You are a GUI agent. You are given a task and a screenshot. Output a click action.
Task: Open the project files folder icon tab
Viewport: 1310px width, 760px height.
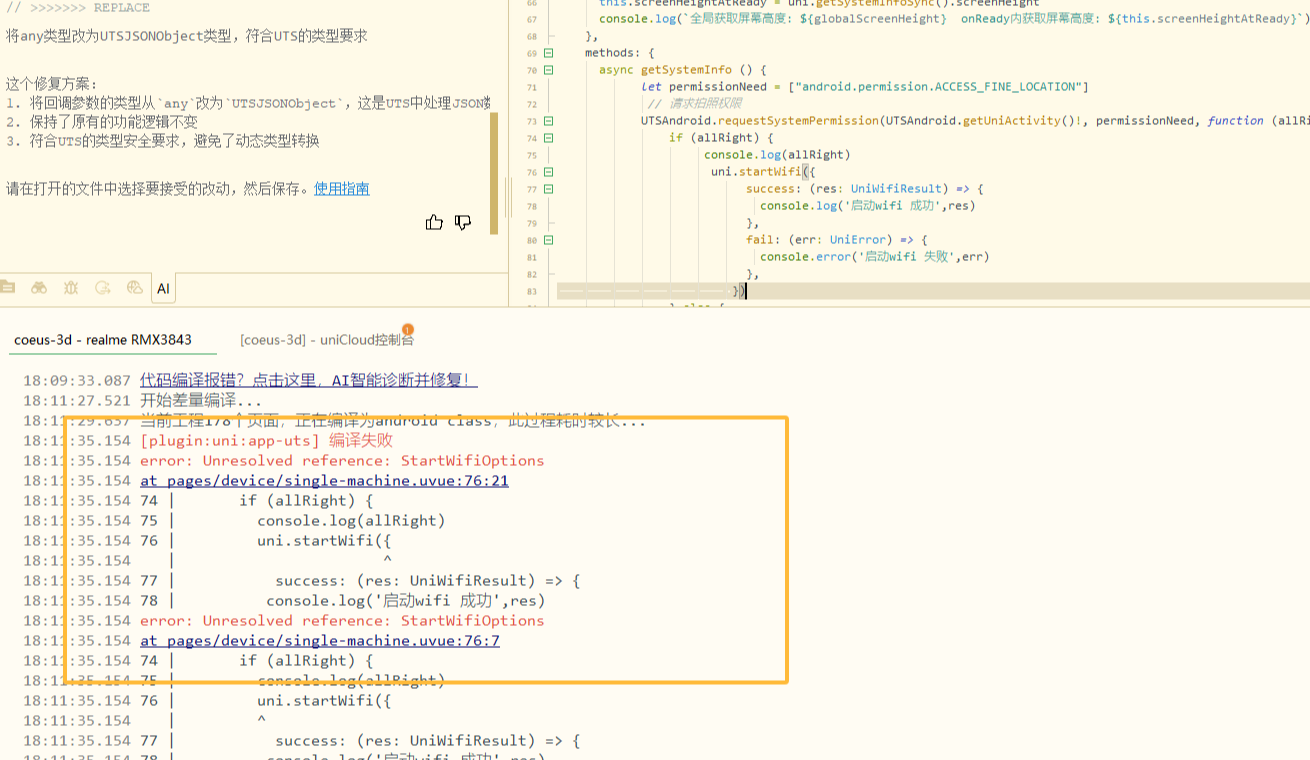[8, 288]
